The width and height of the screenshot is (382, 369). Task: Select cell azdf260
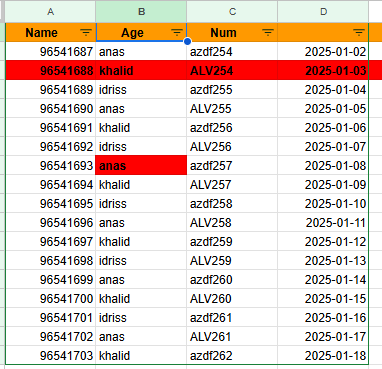pos(232,280)
